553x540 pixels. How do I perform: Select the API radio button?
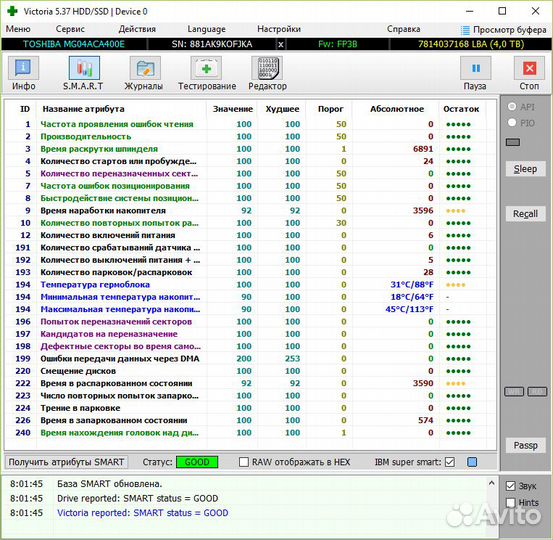[x=512, y=107]
